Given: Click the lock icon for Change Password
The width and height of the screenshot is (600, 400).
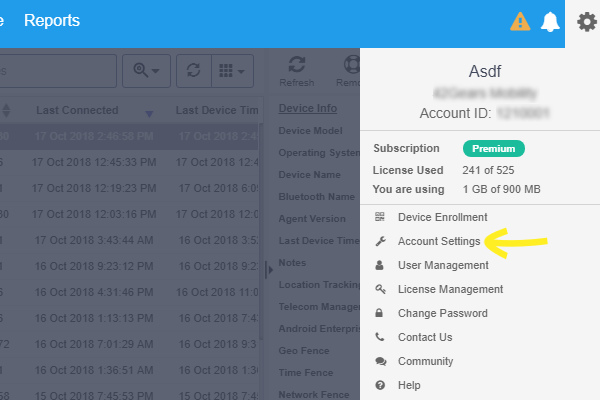Looking at the screenshot, I should 379,313.
